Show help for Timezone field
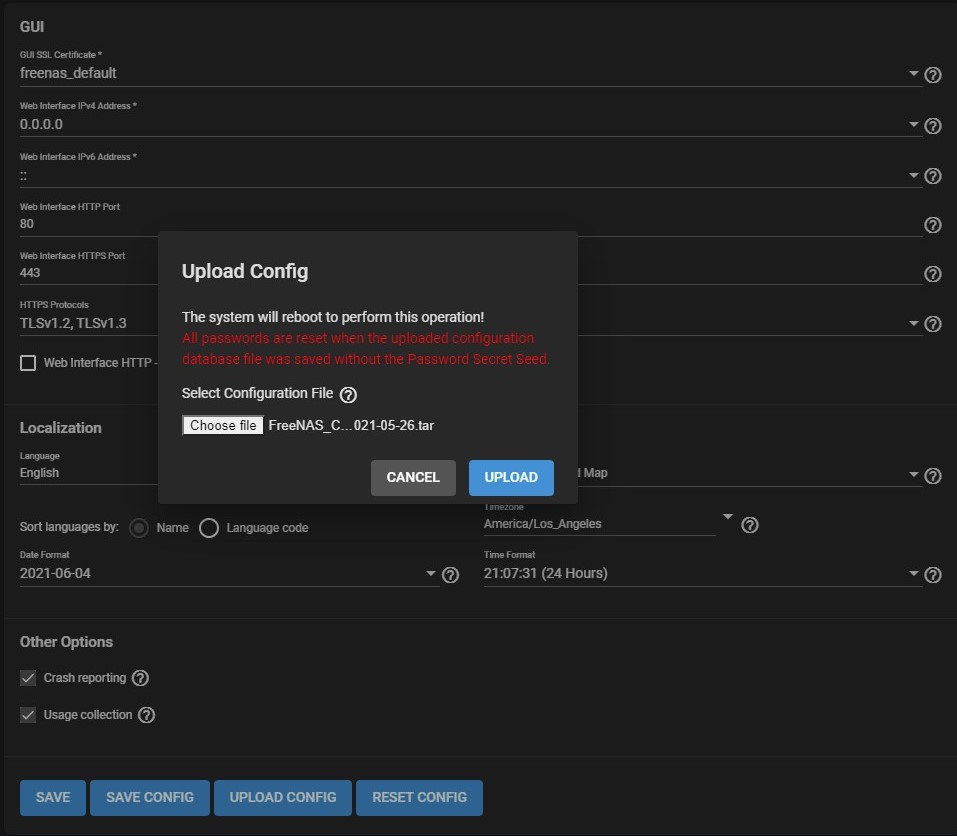The image size is (957, 836). click(749, 525)
